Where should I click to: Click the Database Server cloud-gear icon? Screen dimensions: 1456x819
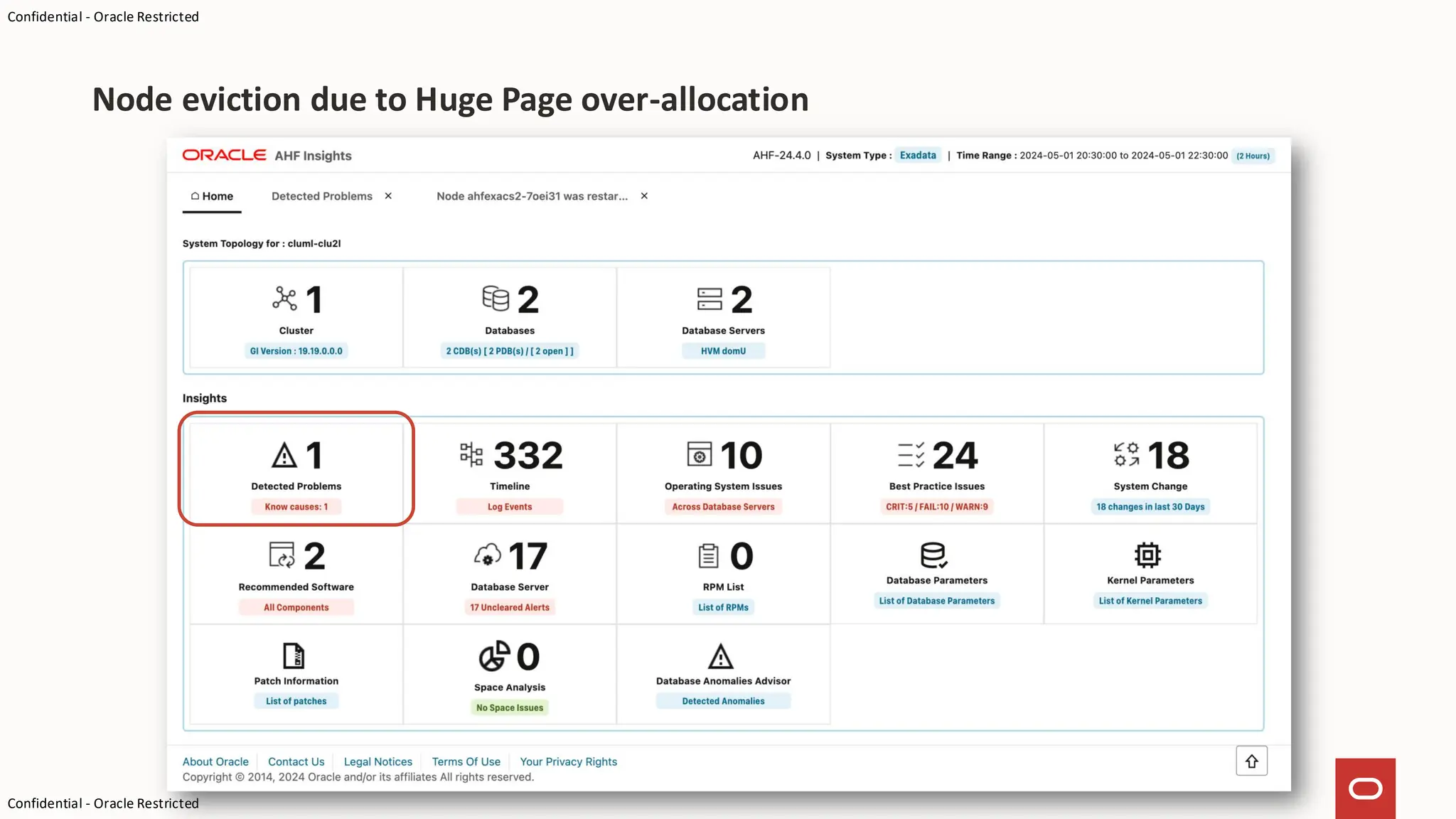[x=488, y=555]
